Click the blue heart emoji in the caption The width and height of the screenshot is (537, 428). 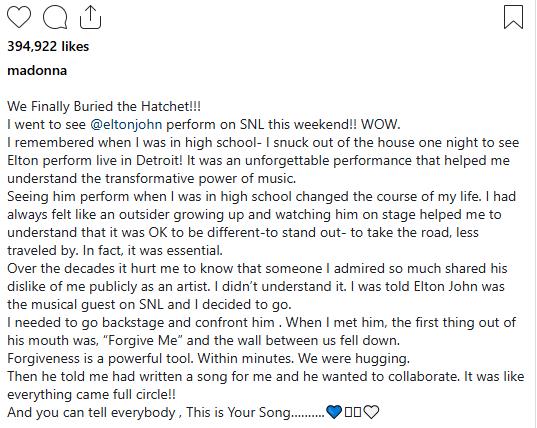click(334, 412)
